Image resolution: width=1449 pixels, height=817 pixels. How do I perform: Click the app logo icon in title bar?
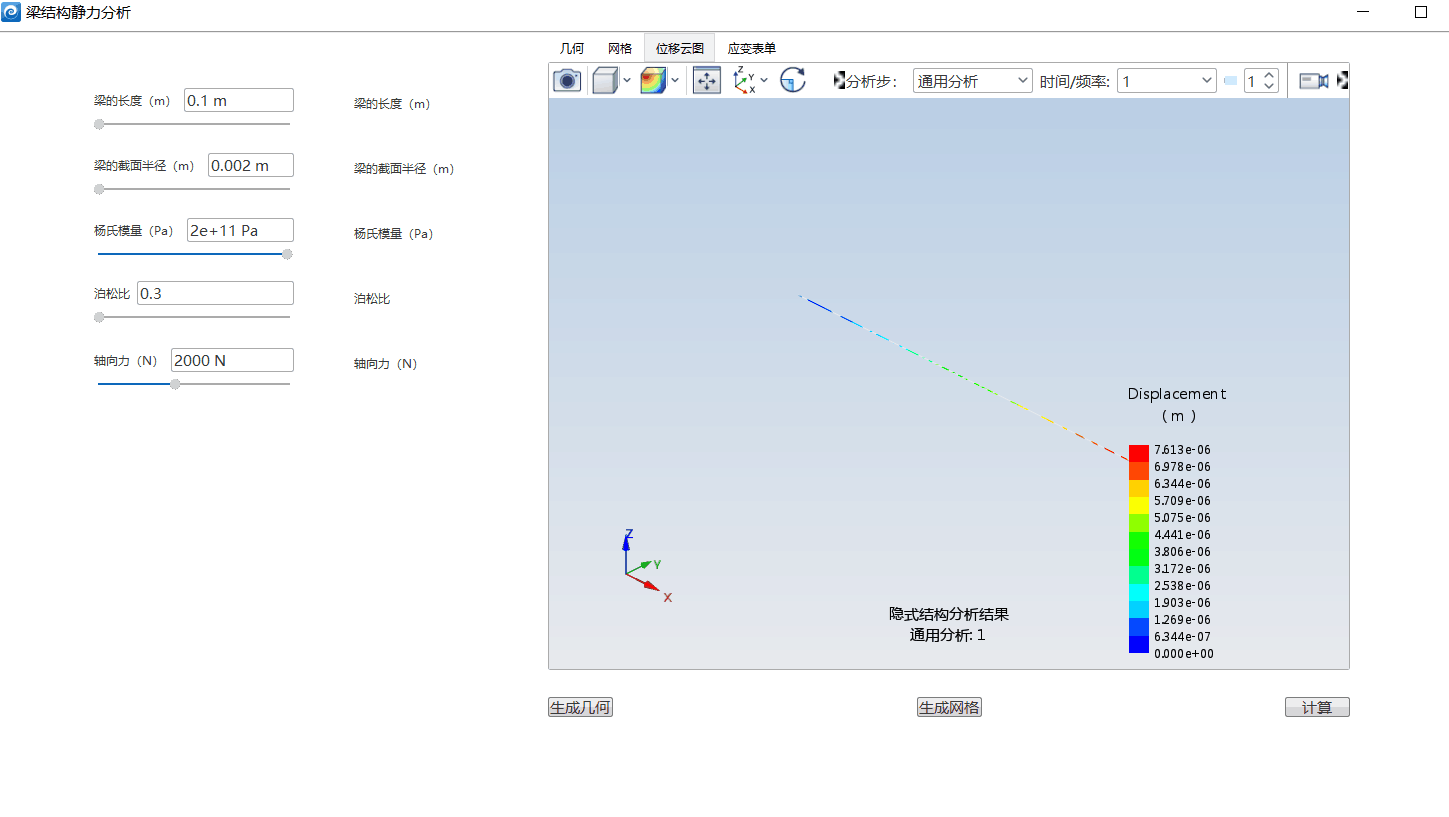coord(11,13)
